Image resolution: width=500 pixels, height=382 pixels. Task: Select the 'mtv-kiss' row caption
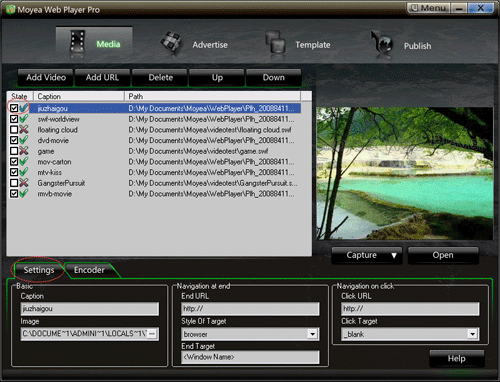click(50, 172)
